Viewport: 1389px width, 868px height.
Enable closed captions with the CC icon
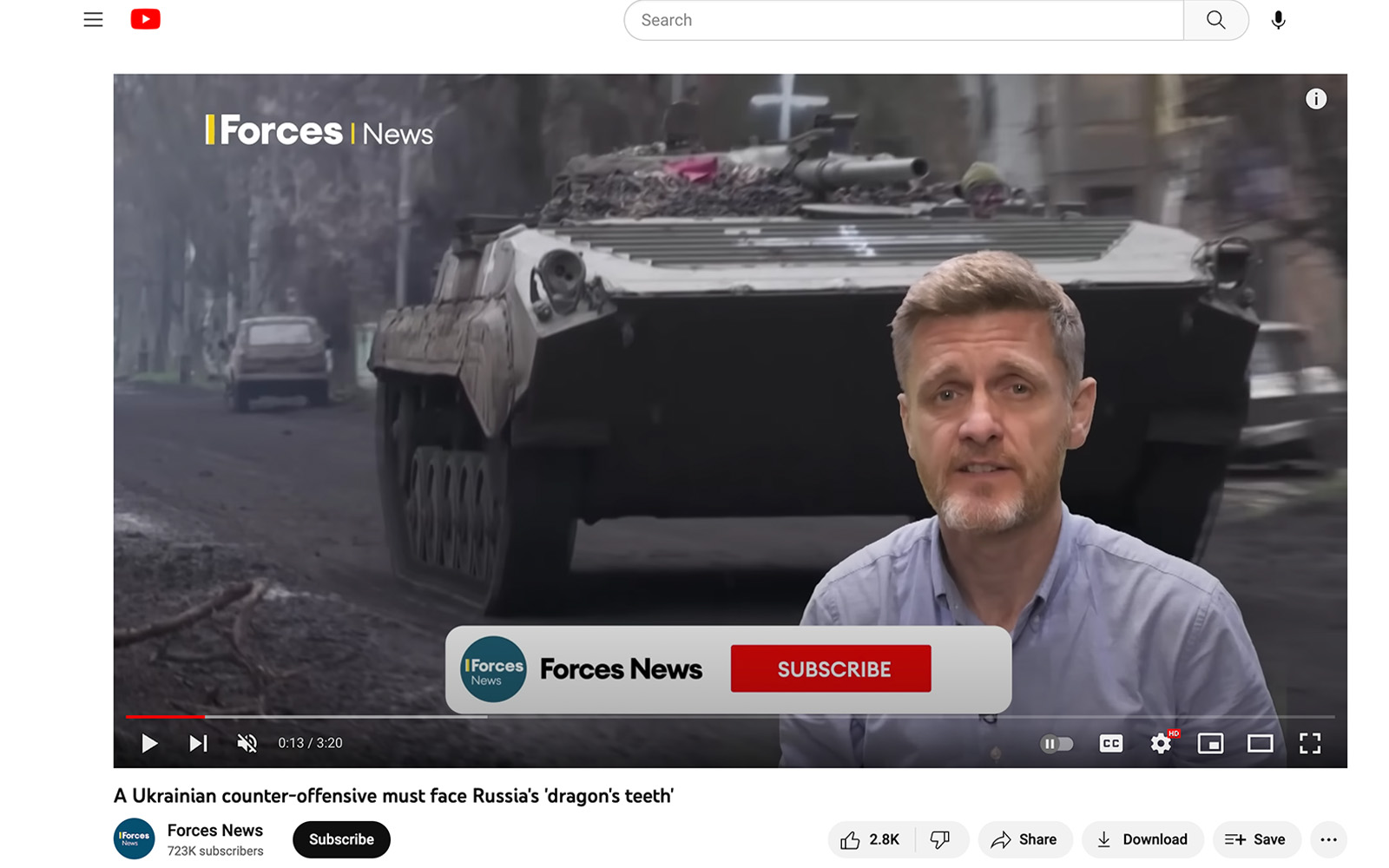coord(1110,744)
